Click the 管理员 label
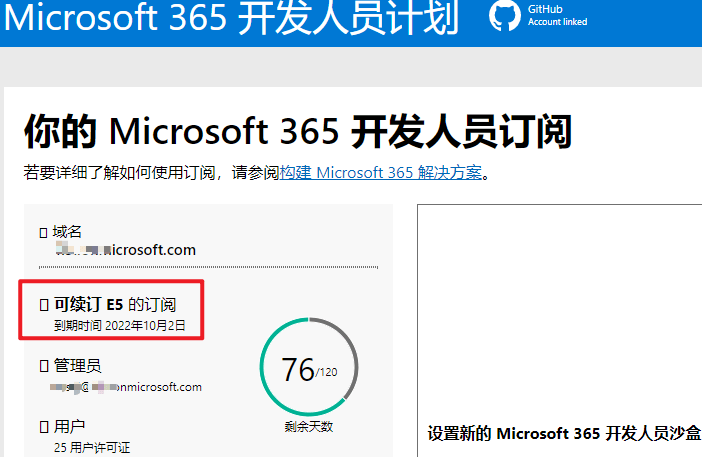Image resolution: width=702 pixels, height=457 pixels. (x=77, y=365)
